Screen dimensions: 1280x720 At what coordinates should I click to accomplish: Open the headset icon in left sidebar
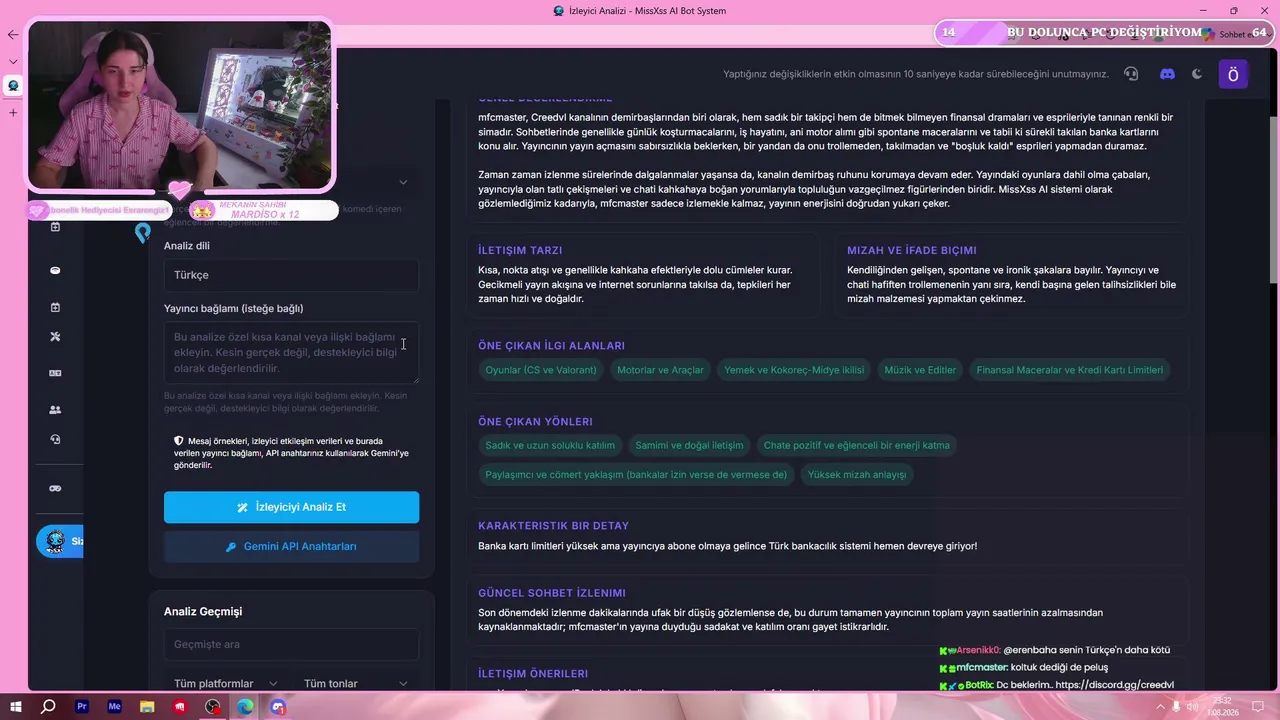[55, 439]
